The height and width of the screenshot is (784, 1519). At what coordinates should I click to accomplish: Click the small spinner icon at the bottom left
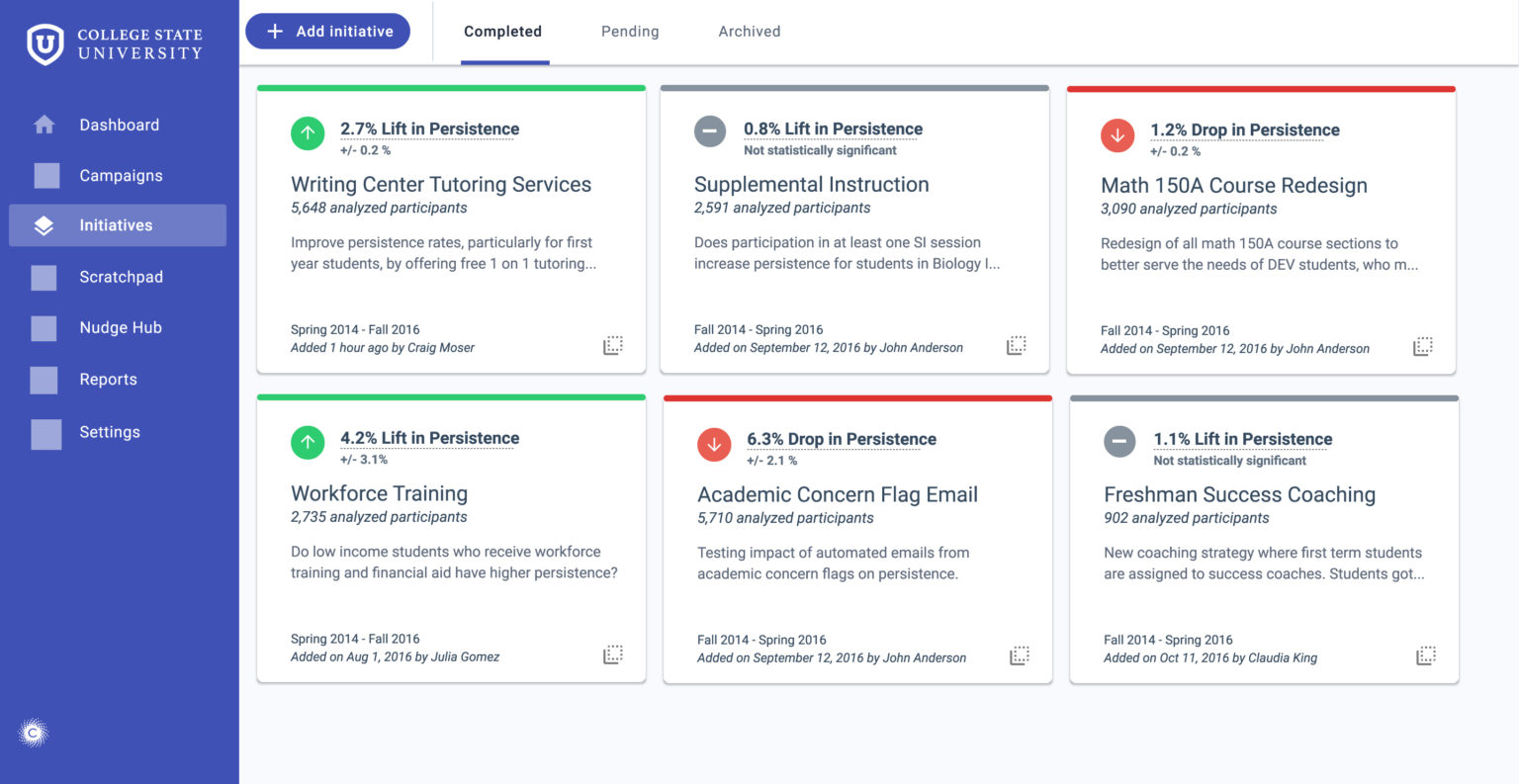click(34, 732)
